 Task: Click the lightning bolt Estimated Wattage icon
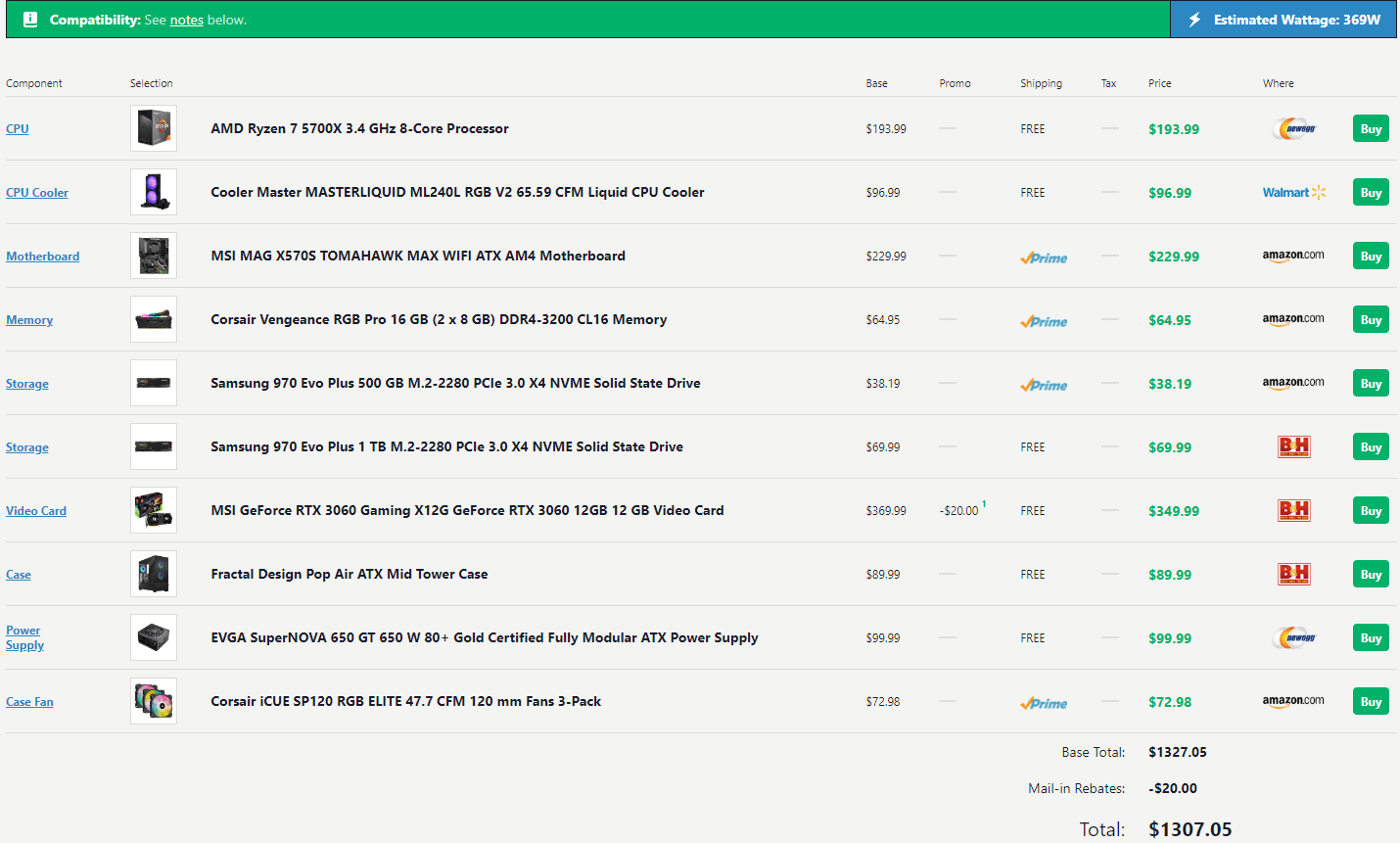click(x=1194, y=20)
